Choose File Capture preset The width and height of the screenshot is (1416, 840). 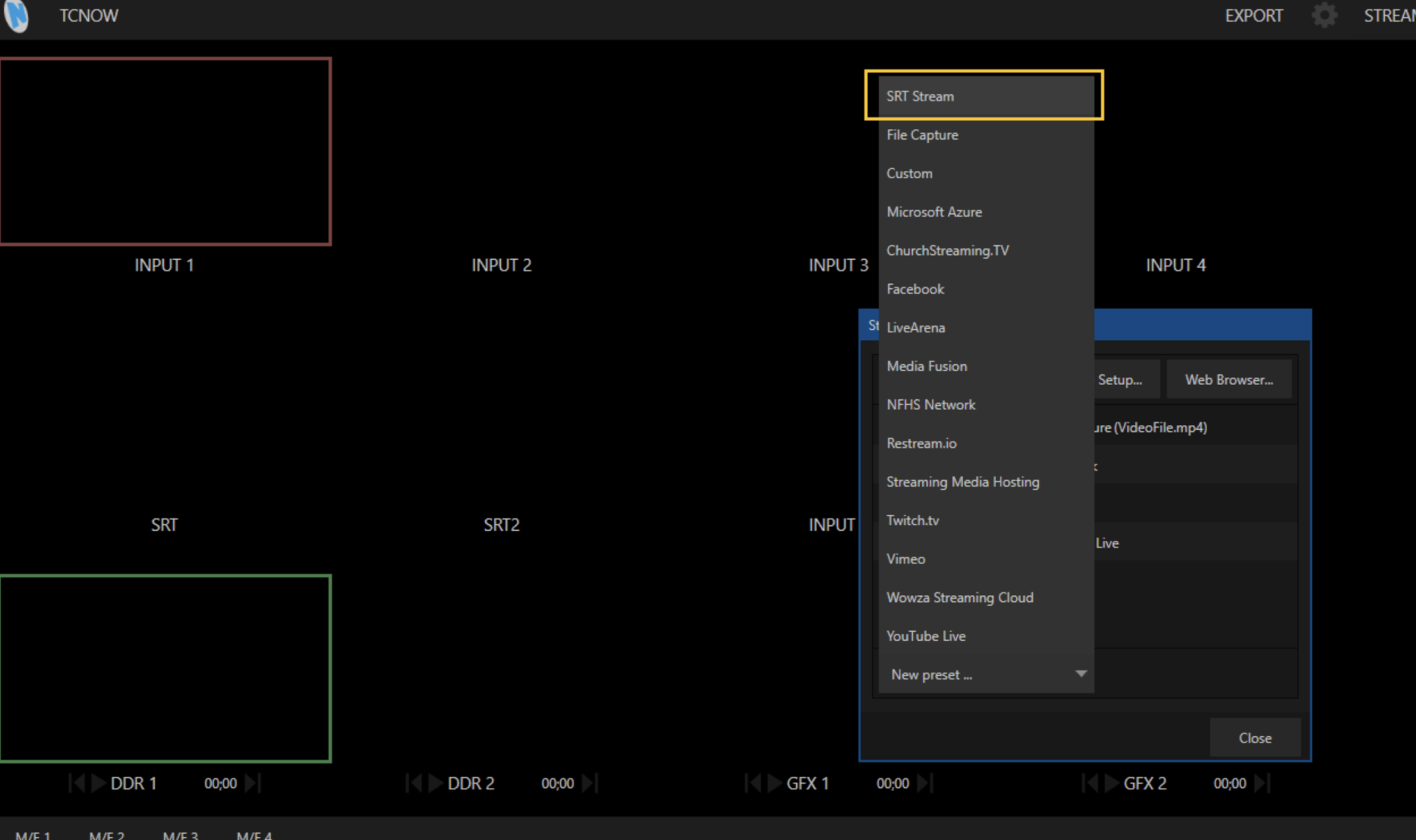[986, 135]
